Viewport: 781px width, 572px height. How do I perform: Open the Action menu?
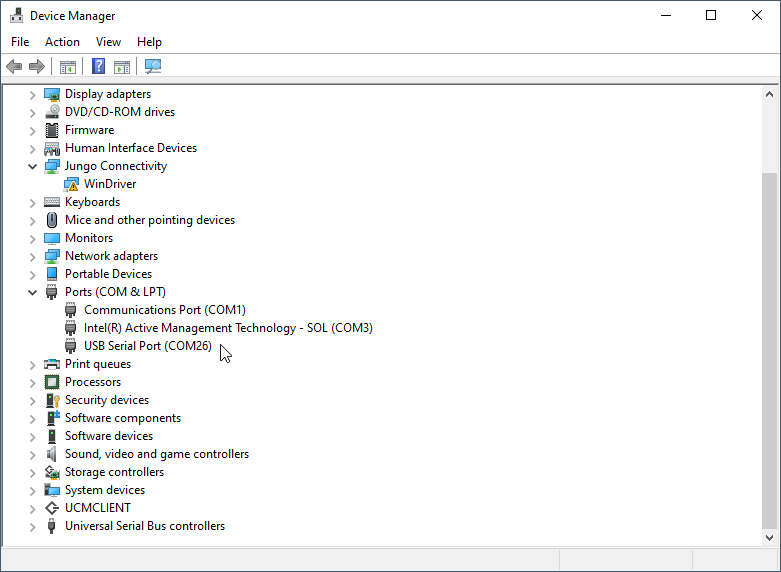(x=62, y=42)
